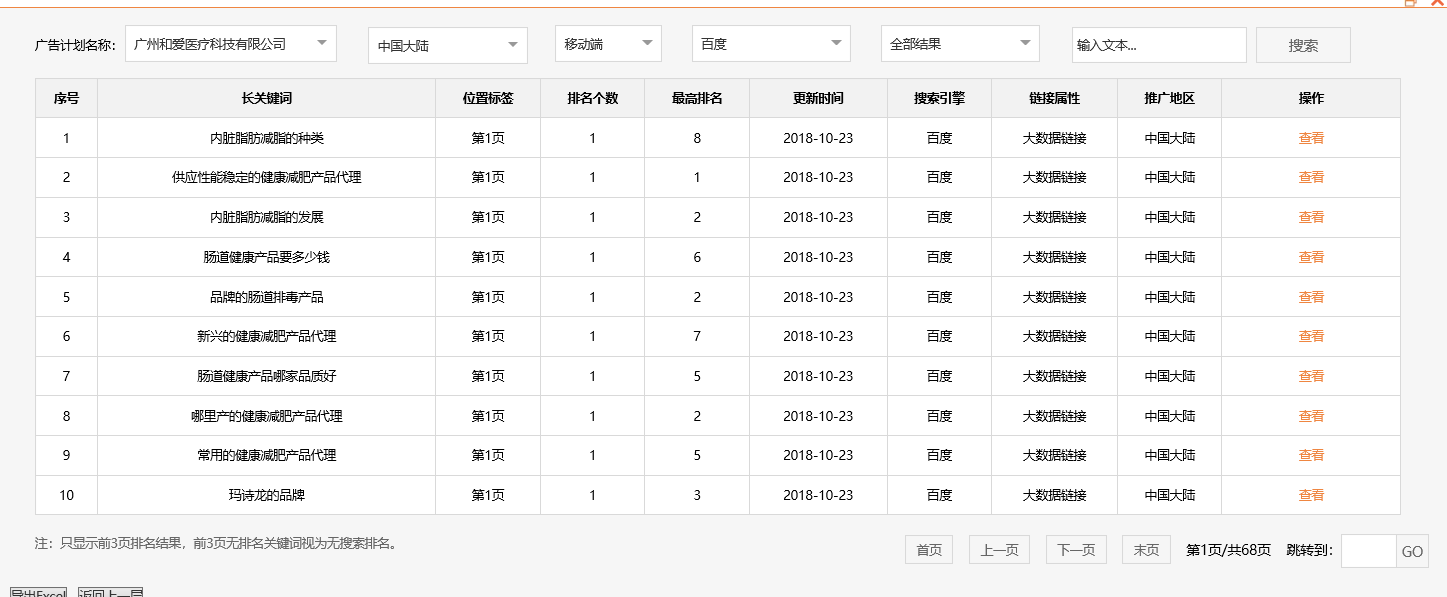
Task: Click the 导出Excel export button
Action: pos(37,593)
